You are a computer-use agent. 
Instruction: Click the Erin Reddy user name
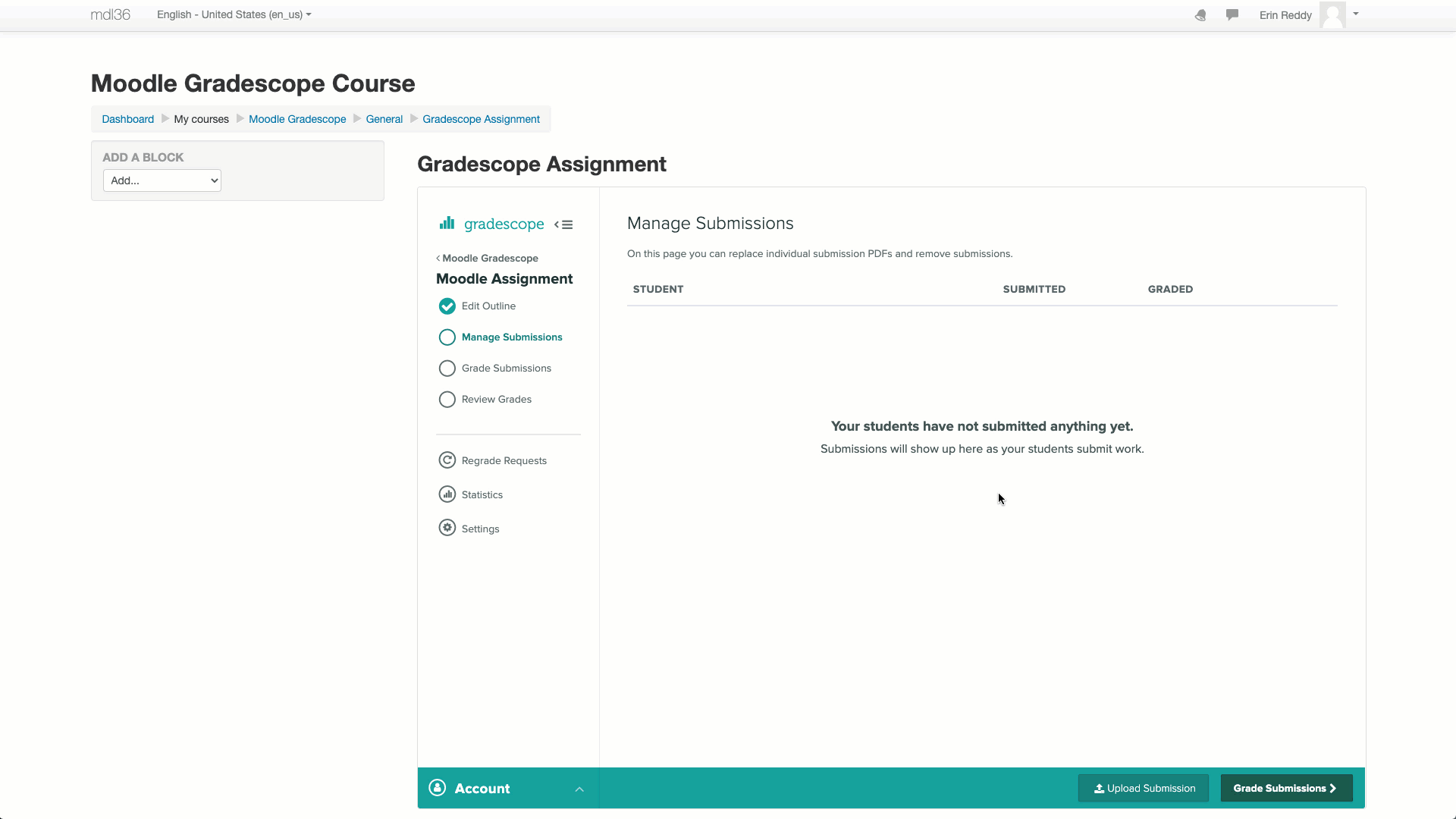pos(1285,15)
